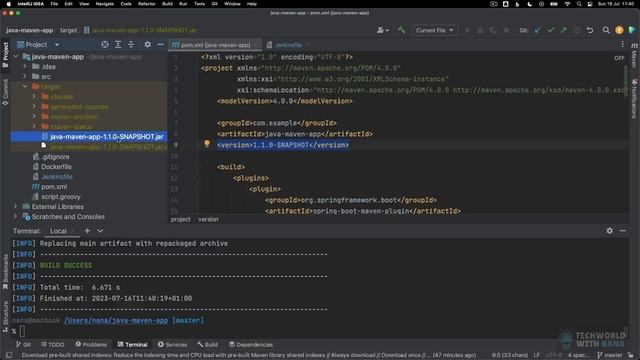Click the Git commit checkmark icon
The image size is (640, 360).
tap(551, 30)
